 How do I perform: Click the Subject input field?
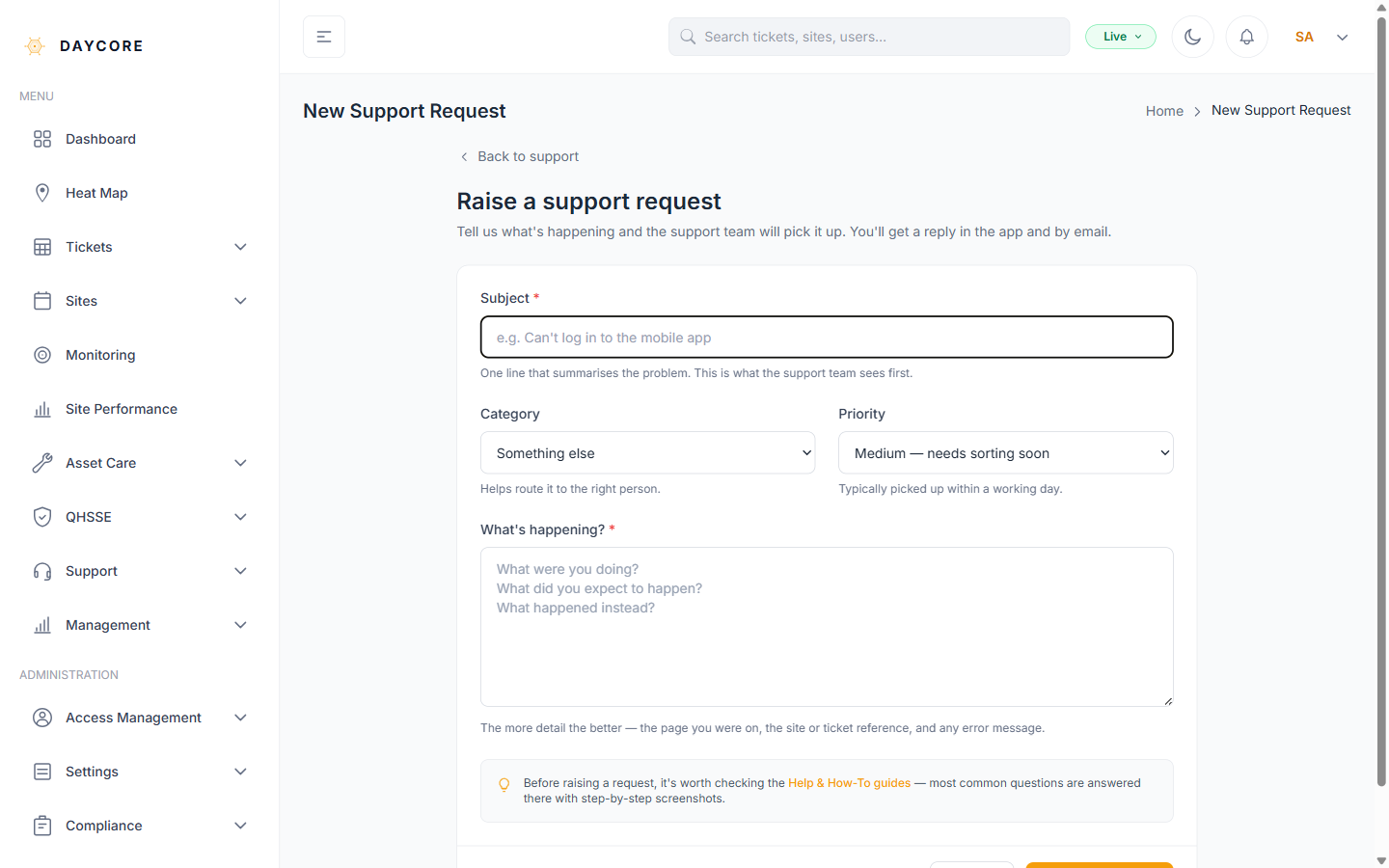[x=827, y=337]
